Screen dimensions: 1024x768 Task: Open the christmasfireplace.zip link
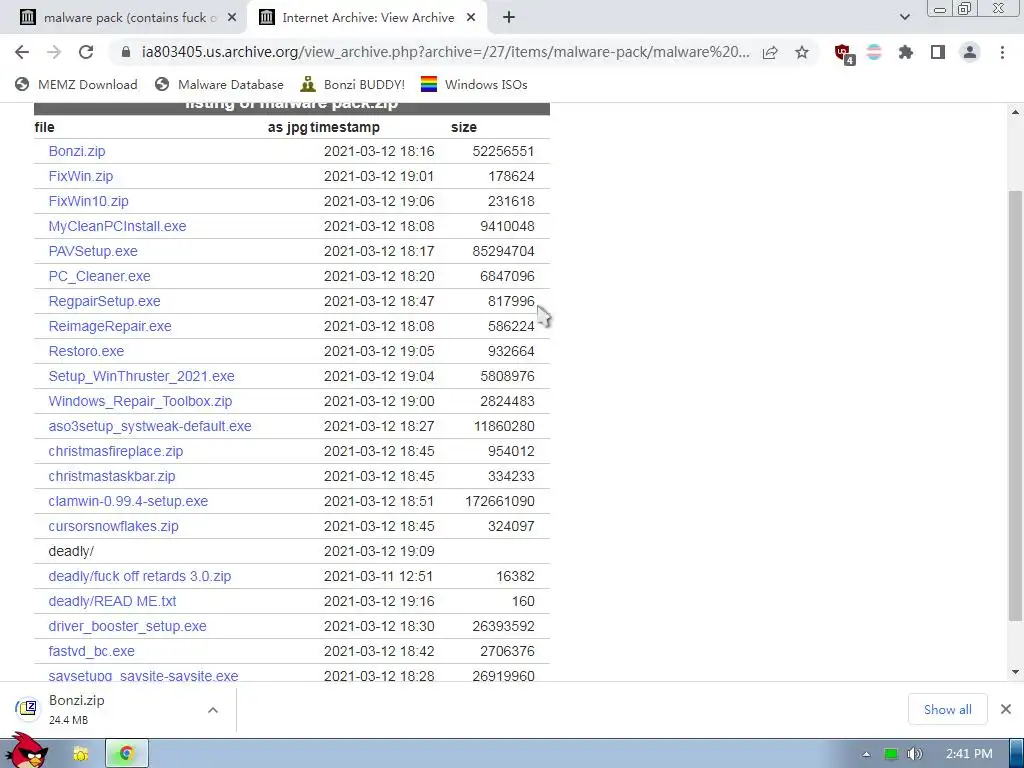point(116,451)
